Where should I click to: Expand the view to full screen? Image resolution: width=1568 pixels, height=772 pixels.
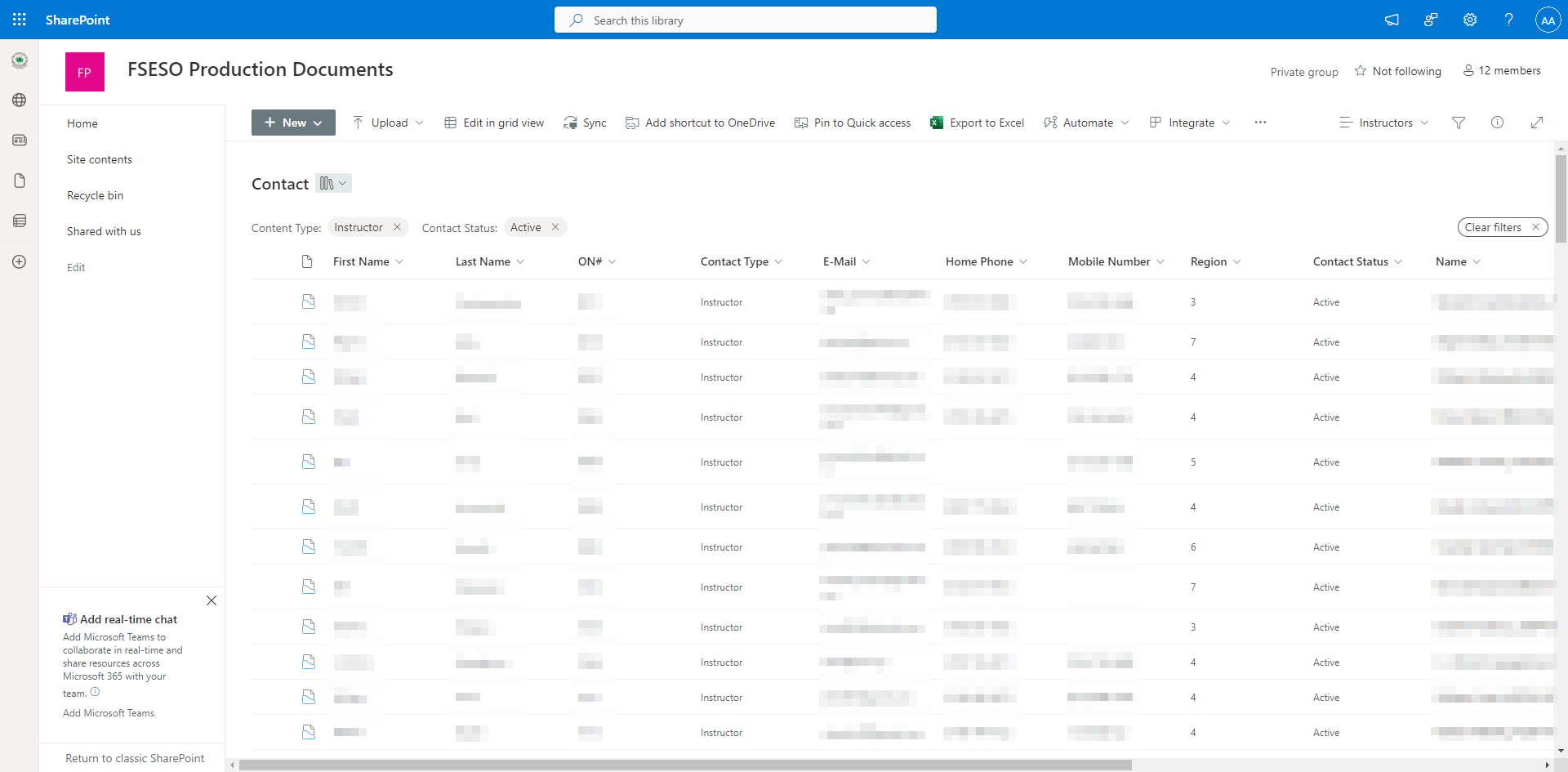1537,123
